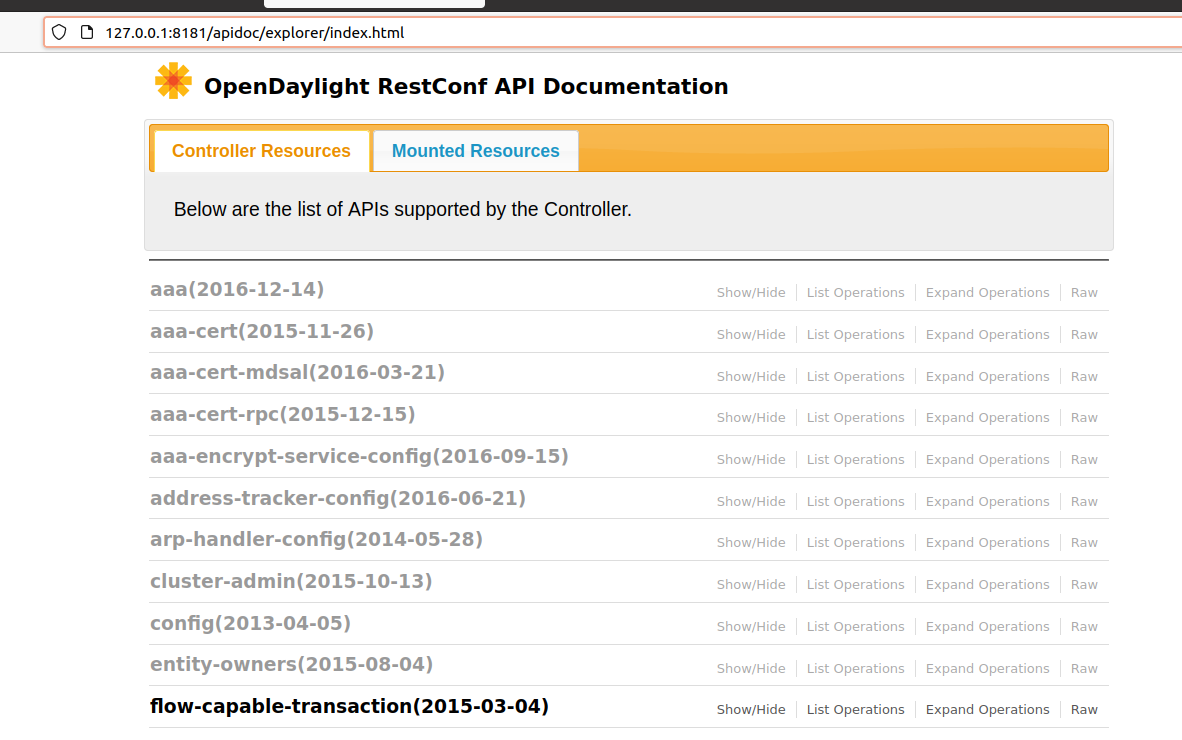Click the address bar URL field
Viewport: 1182px width, 740px height.
tap(612, 32)
